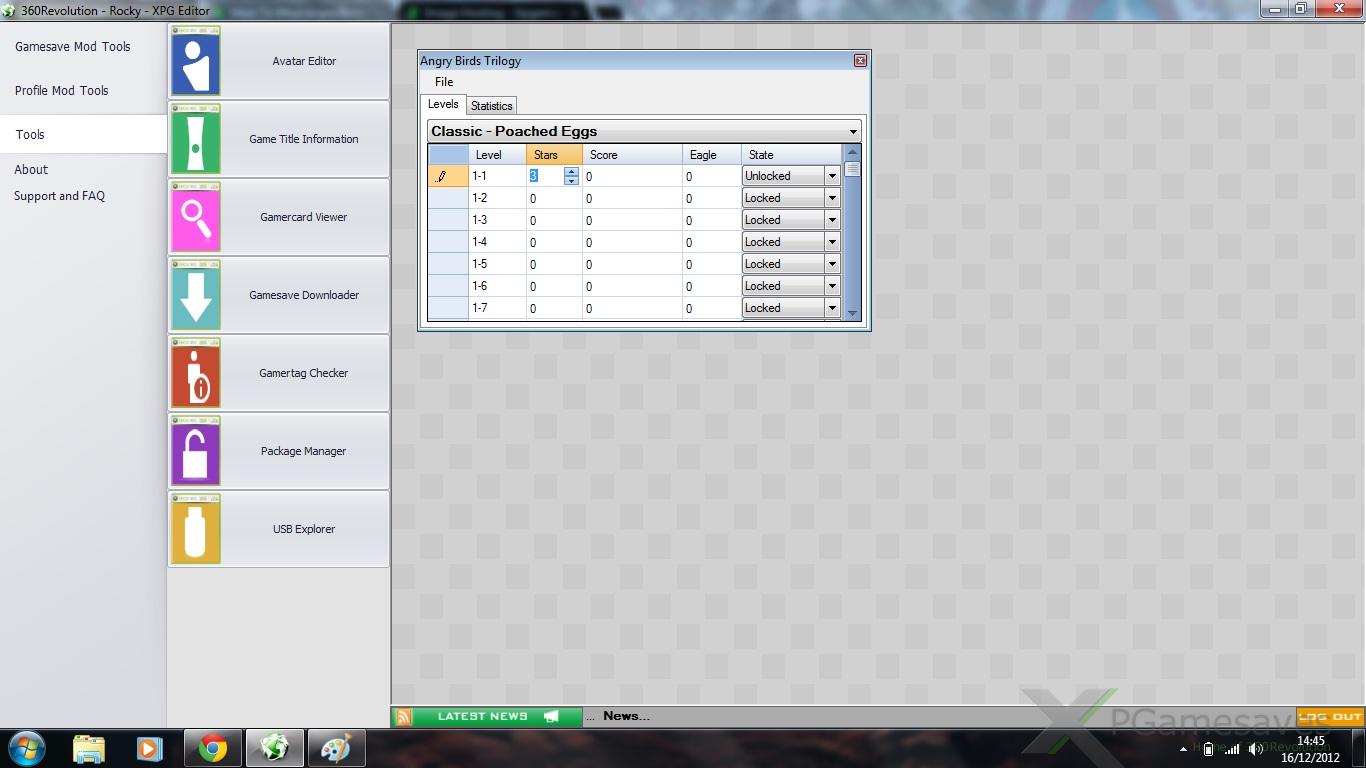This screenshot has height=768, width=1366.
Task: Click the Package Manager padlock icon
Action: [x=196, y=451]
